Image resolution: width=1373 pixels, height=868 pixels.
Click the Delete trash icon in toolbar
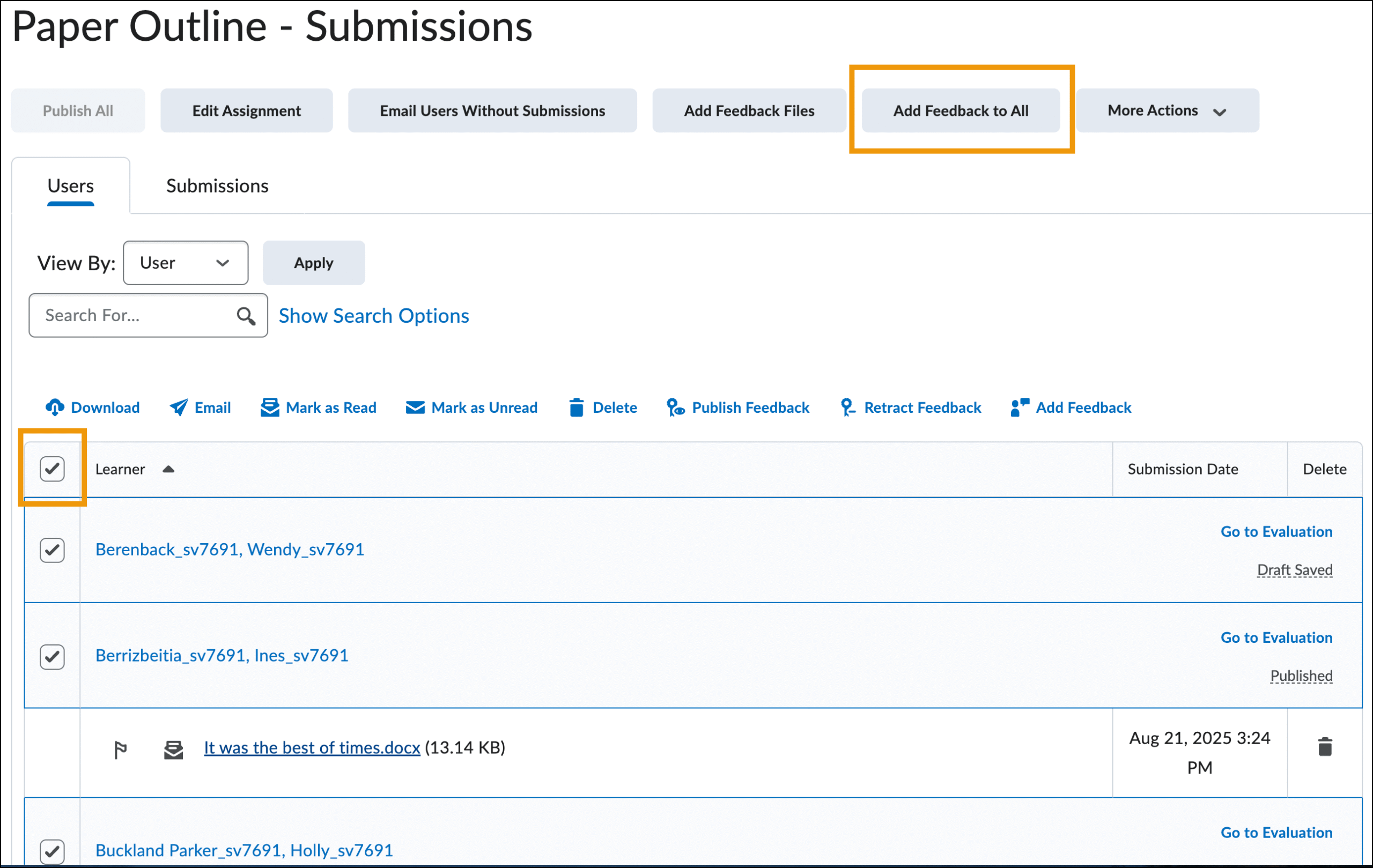click(x=577, y=407)
